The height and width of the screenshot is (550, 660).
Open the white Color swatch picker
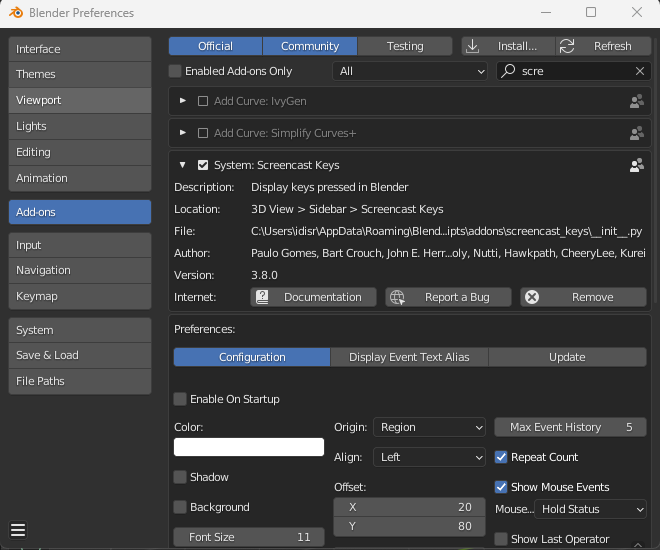(x=249, y=447)
